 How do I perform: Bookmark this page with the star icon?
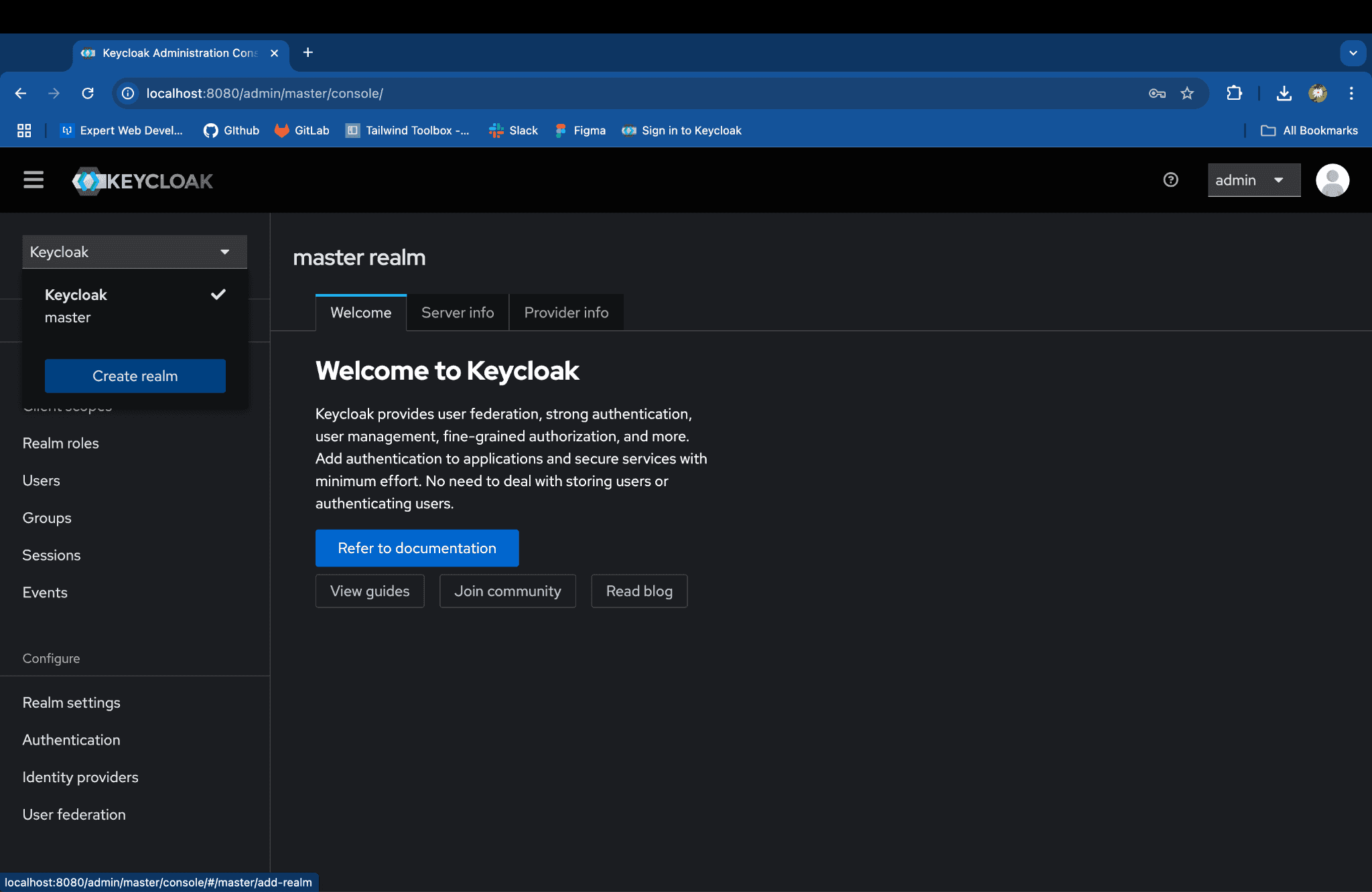click(x=1187, y=93)
